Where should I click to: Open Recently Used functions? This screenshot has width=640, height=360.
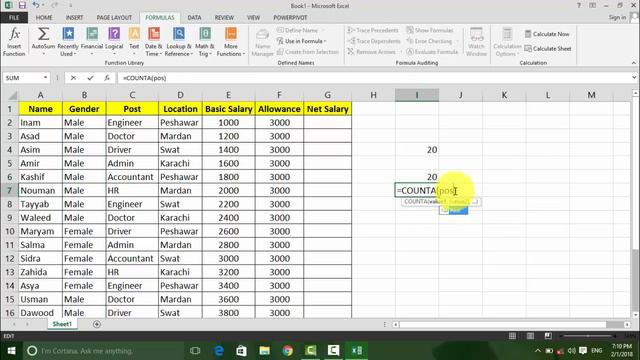tap(68, 42)
